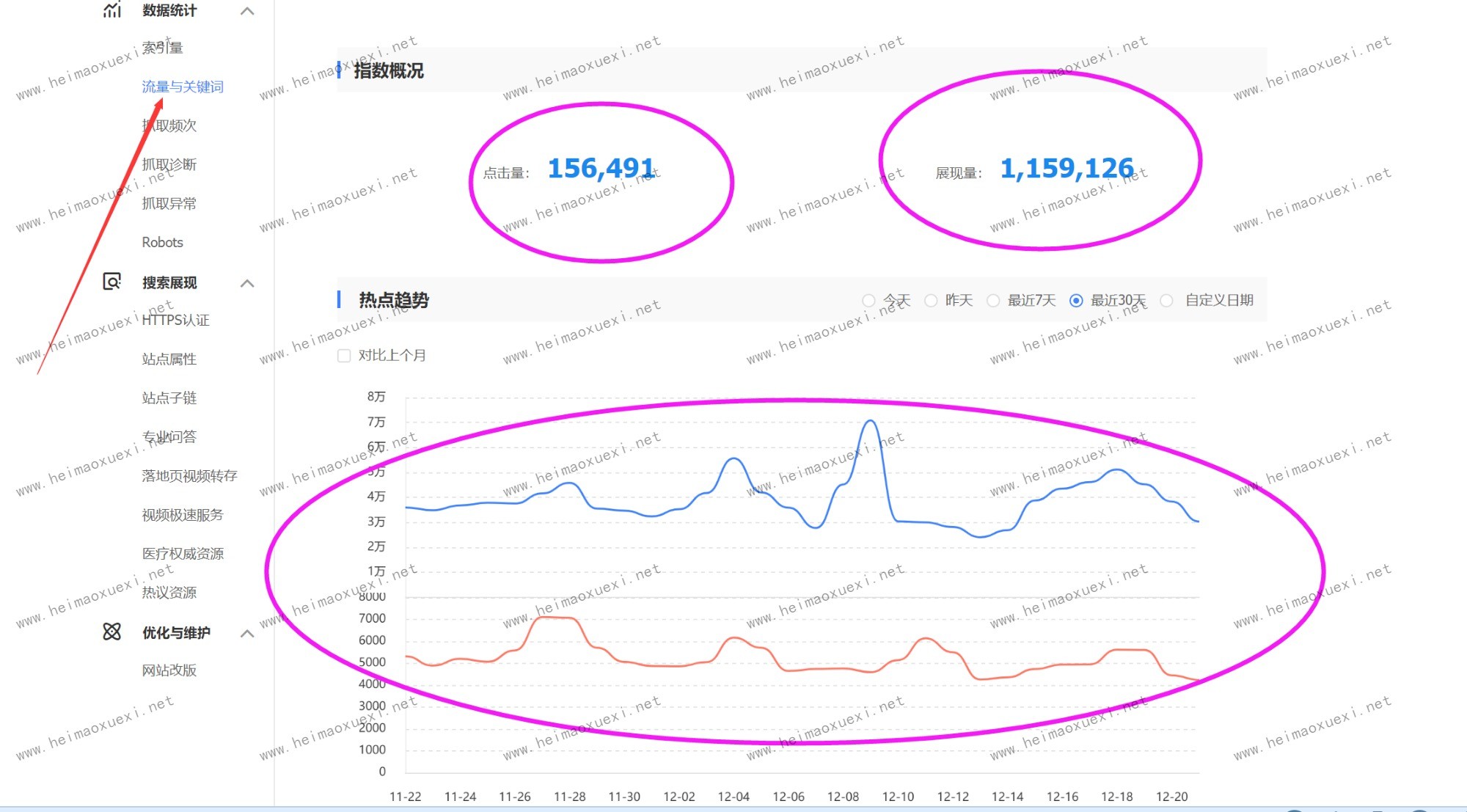Select the 今天 radio option
The width and height of the screenshot is (1467, 812).
click(x=868, y=301)
